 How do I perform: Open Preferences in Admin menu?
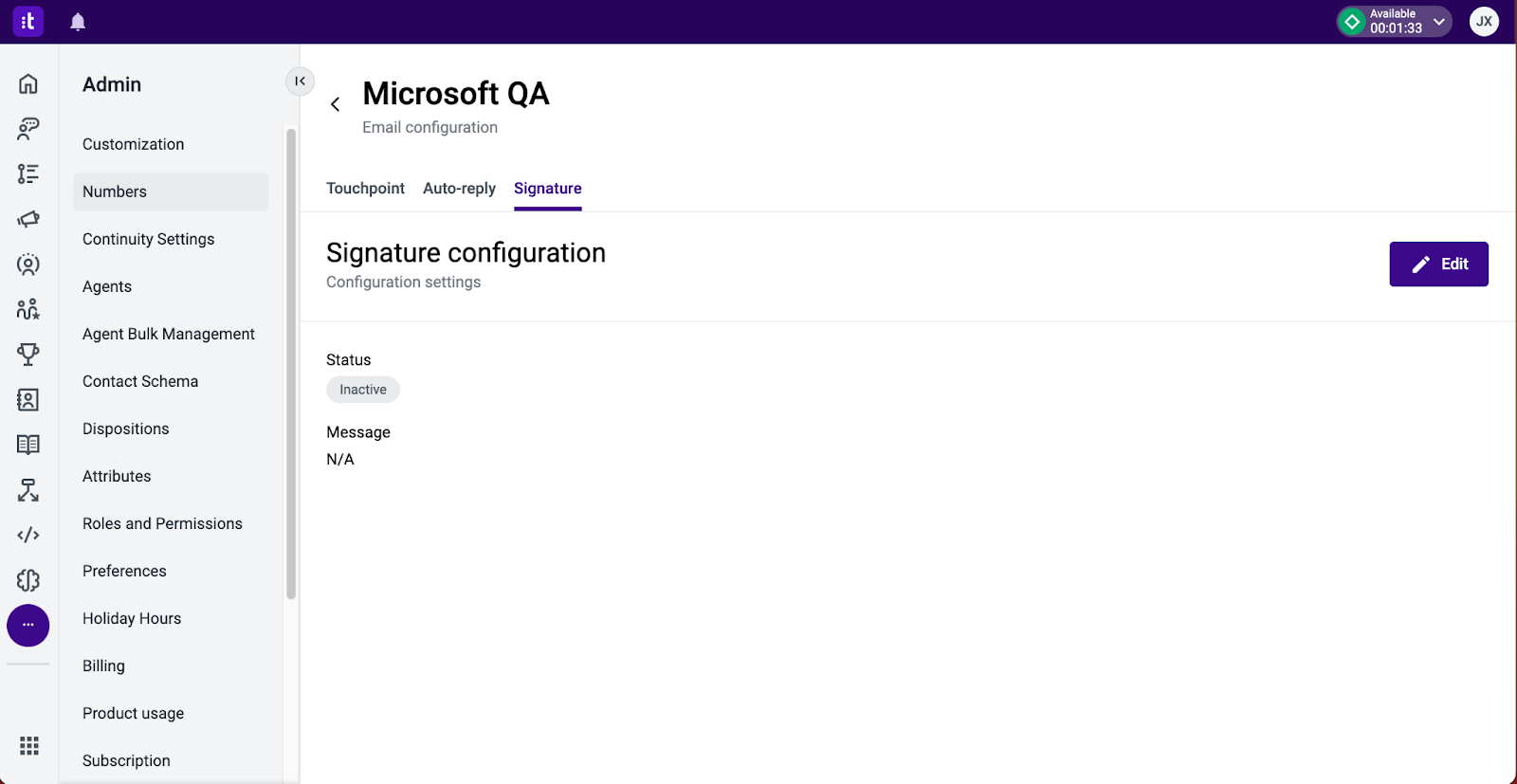tap(171, 571)
